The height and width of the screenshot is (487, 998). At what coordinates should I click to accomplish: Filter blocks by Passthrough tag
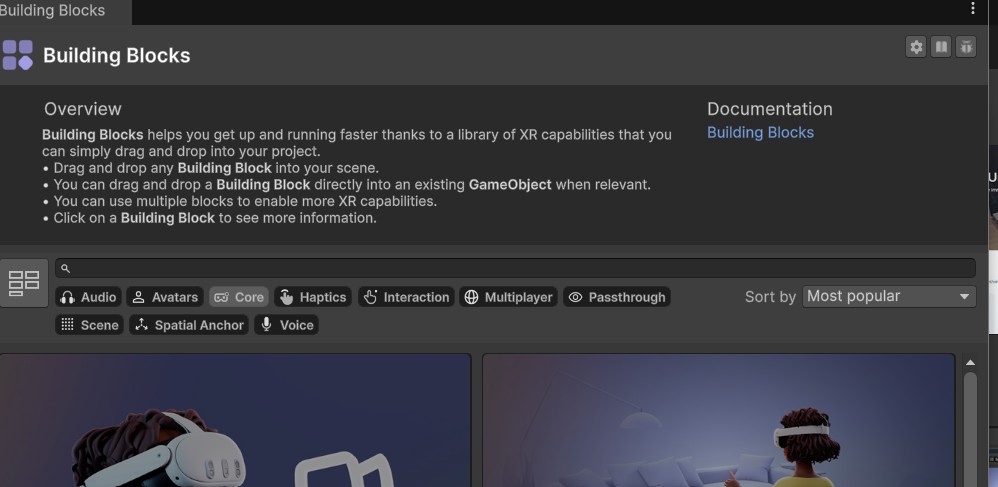point(617,297)
